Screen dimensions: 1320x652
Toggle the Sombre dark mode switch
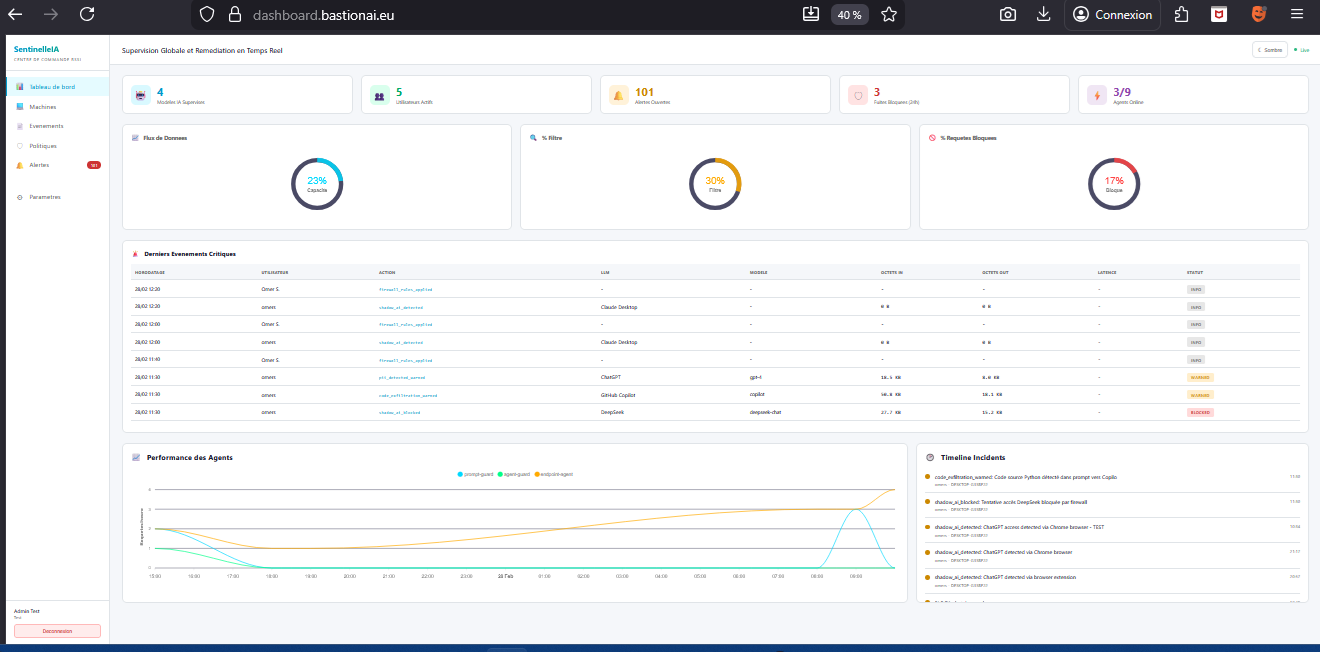coord(1269,49)
